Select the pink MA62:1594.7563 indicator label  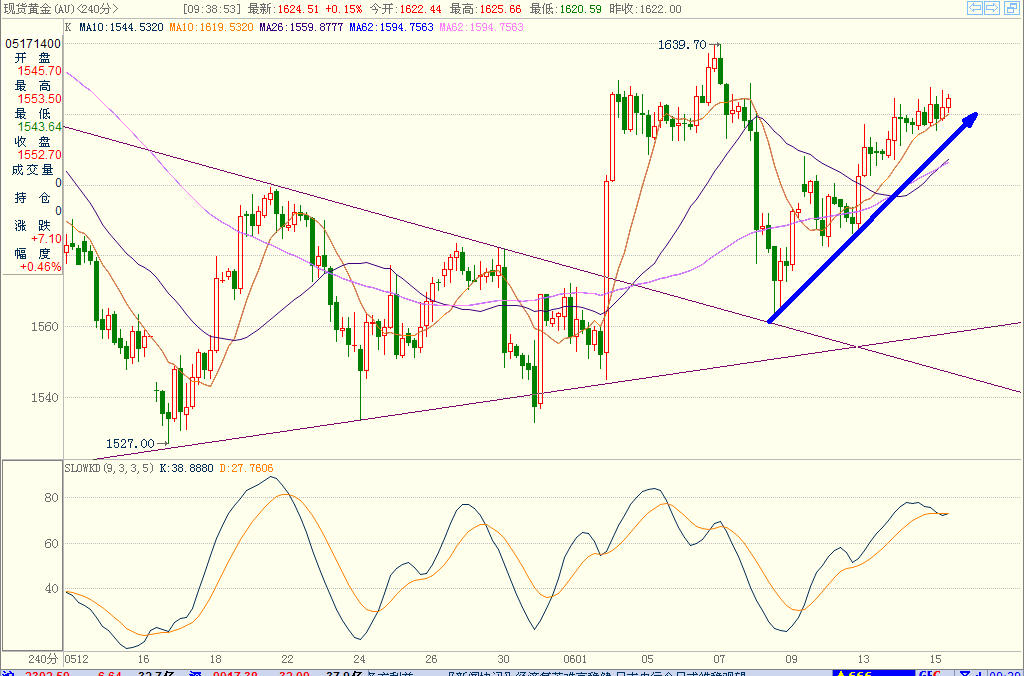pyautogui.click(x=481, y=27)
